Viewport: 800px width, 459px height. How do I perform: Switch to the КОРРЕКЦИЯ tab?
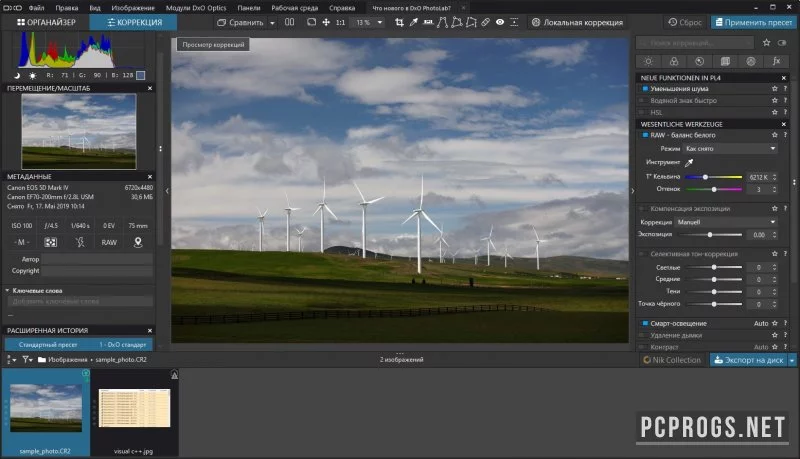click(x=134, y=22)
